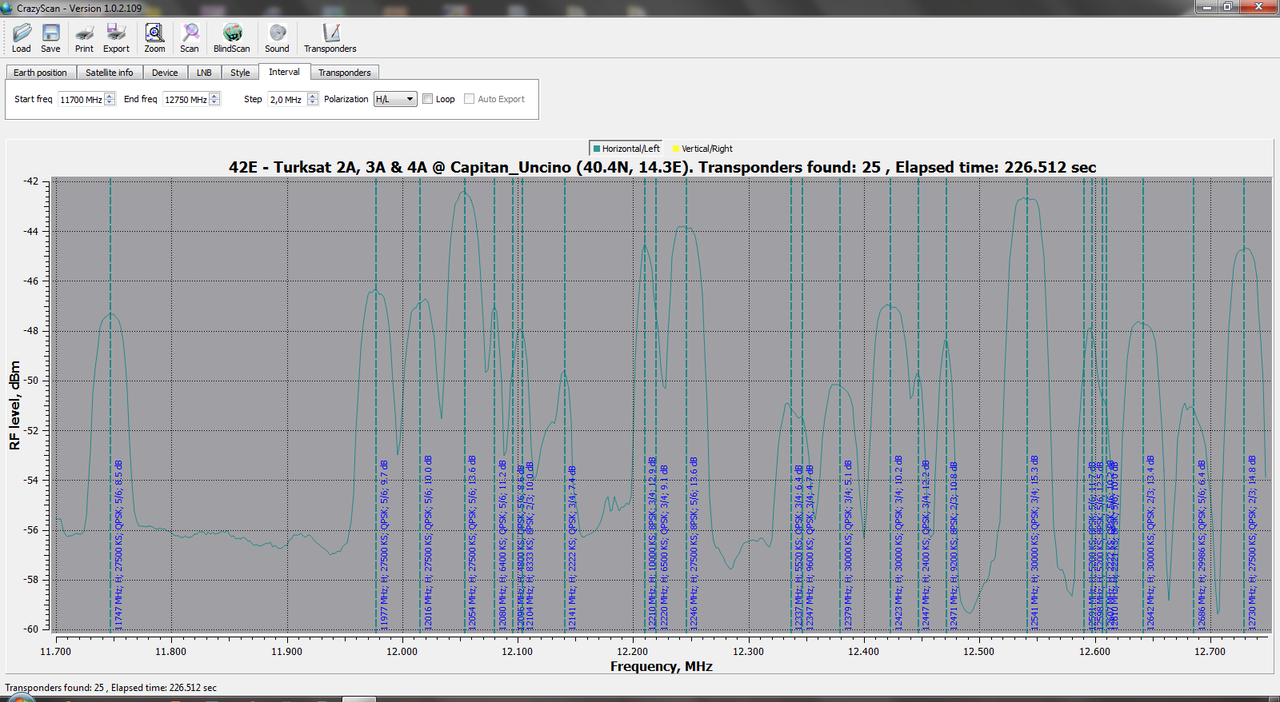
Task: Open the Polarization H/L dropdown
Action: 394,99
